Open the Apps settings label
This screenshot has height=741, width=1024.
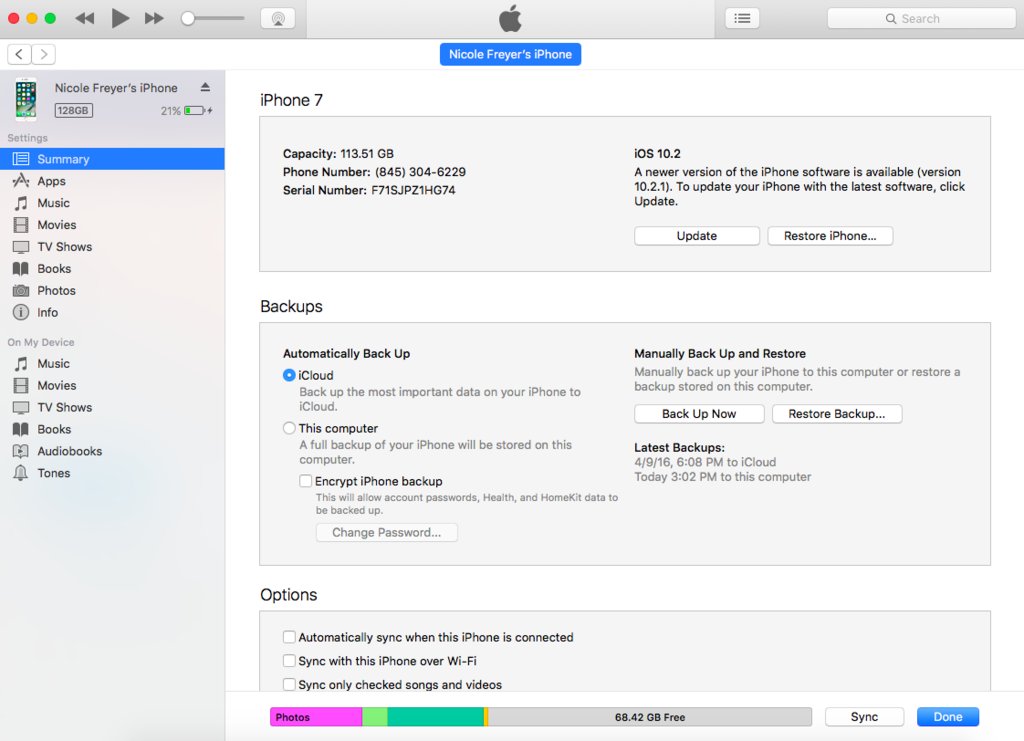click(52, 181)
